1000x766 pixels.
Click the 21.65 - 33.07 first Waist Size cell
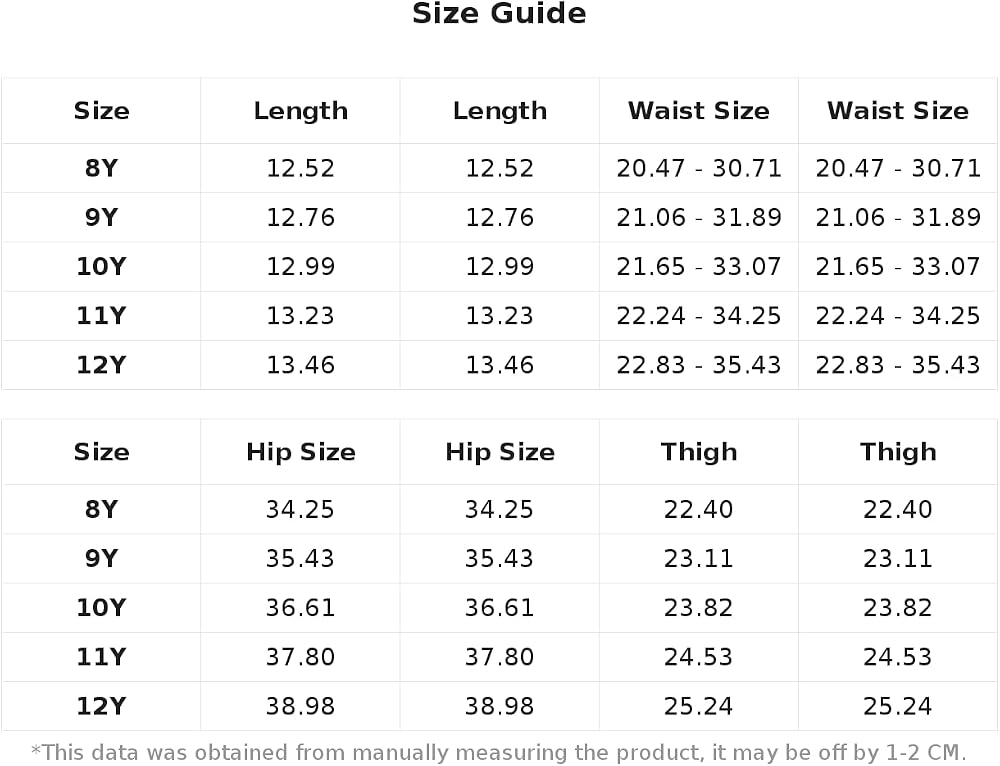pos(698,267)
